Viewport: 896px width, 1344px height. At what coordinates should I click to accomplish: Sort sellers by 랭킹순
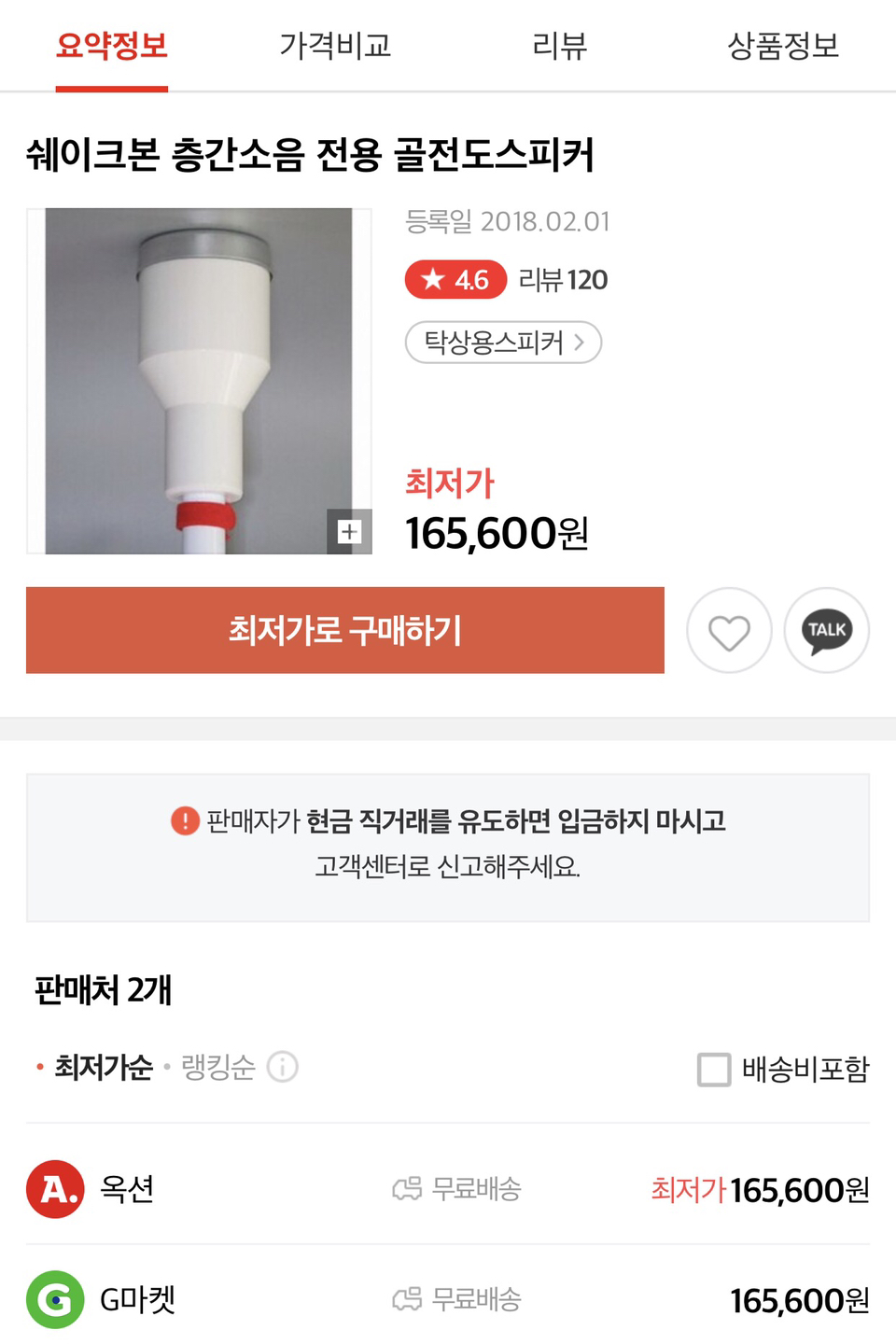pos(217,1067)
